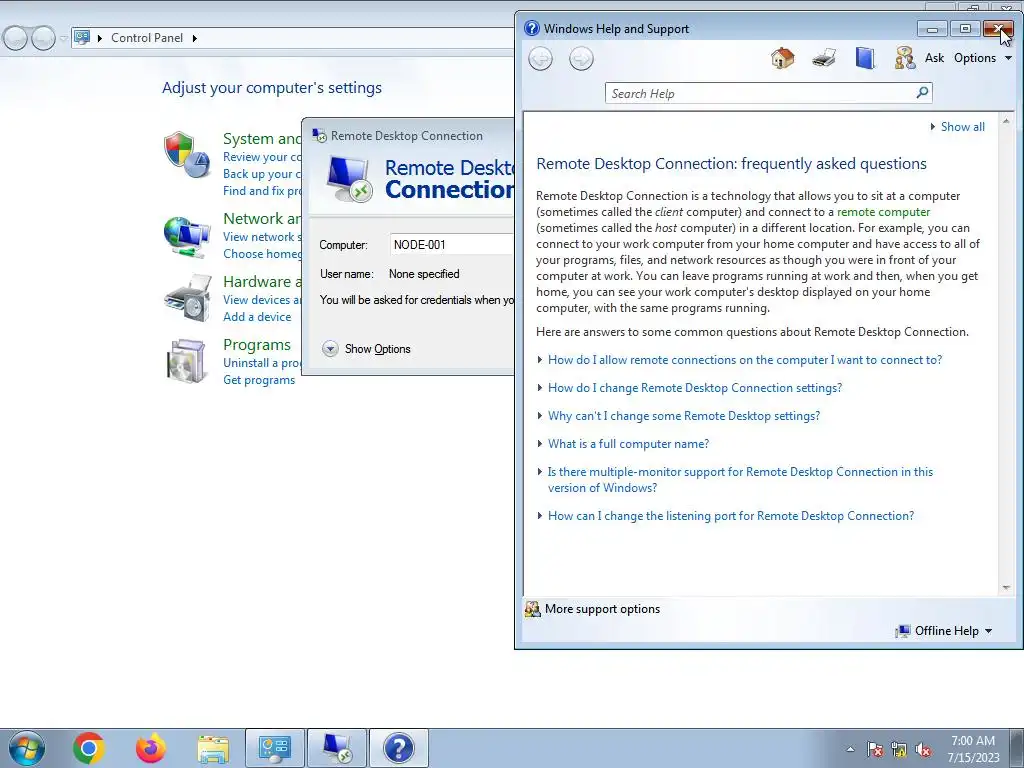Viewport: 1024px width, 768px height.
Task: Open Windows Explorer from the taskbar
Action: [213, 749]
